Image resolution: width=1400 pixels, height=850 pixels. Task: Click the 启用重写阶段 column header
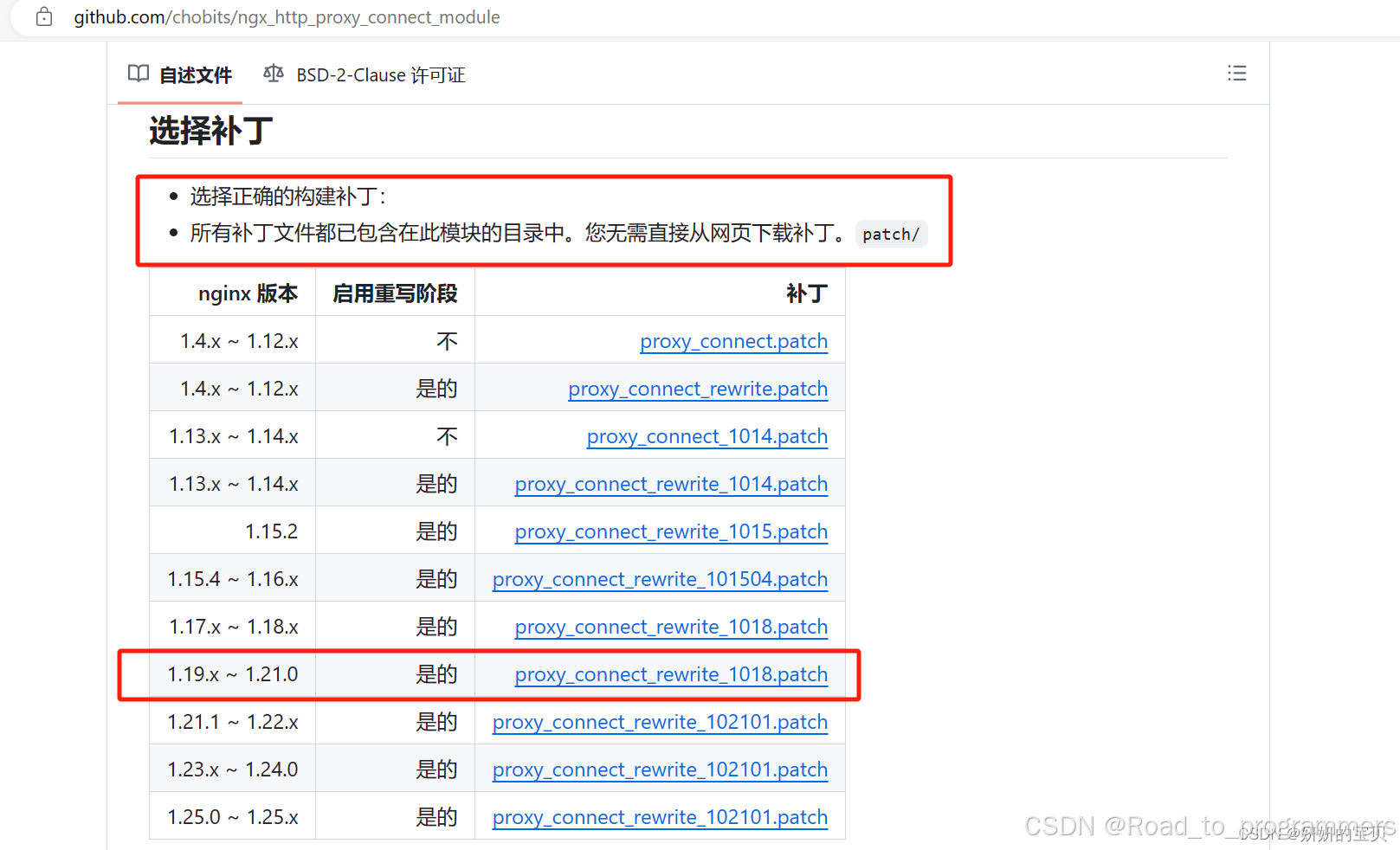coord(395,293)
